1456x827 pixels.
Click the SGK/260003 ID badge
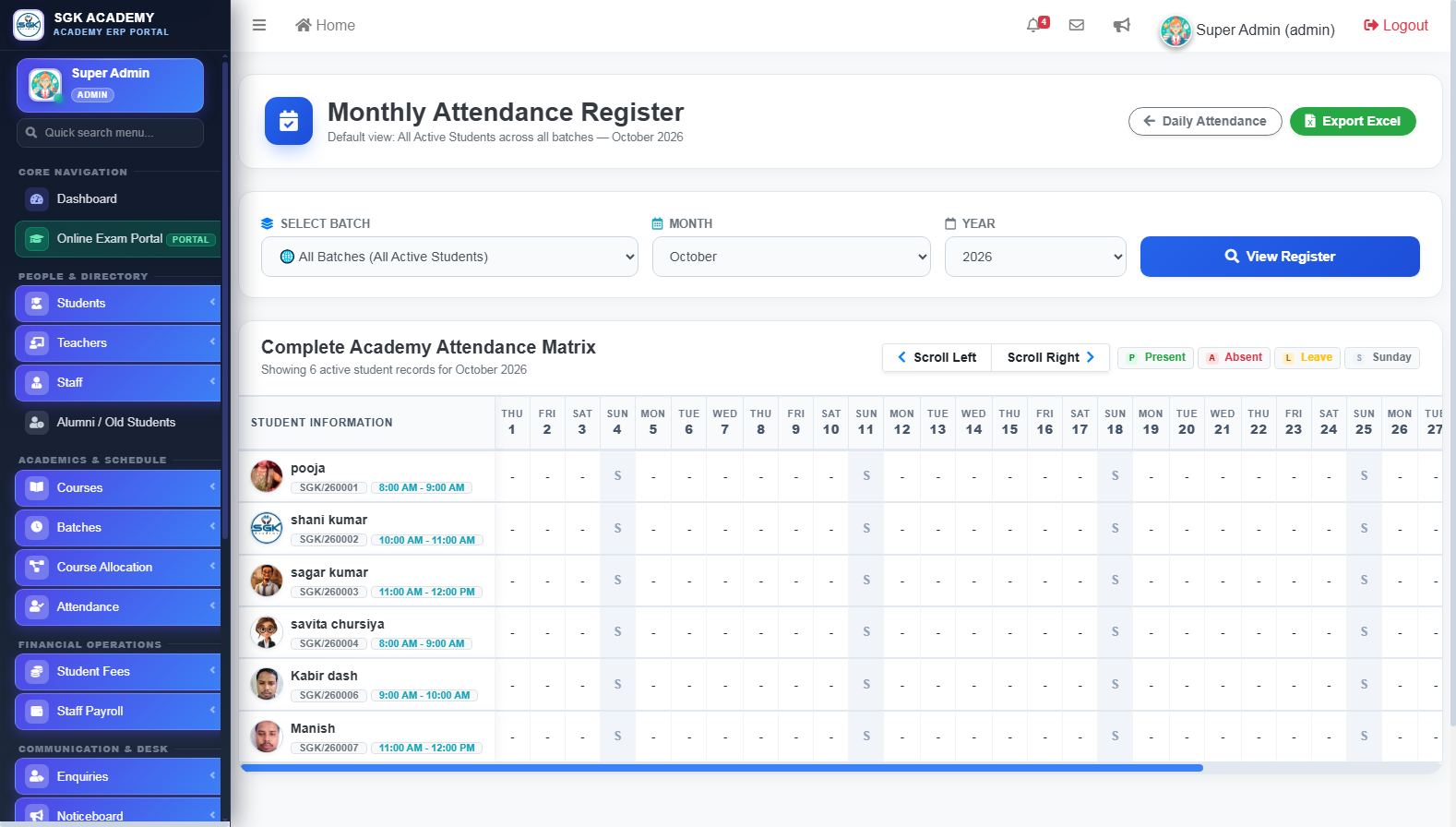click(x=329, y=592)
